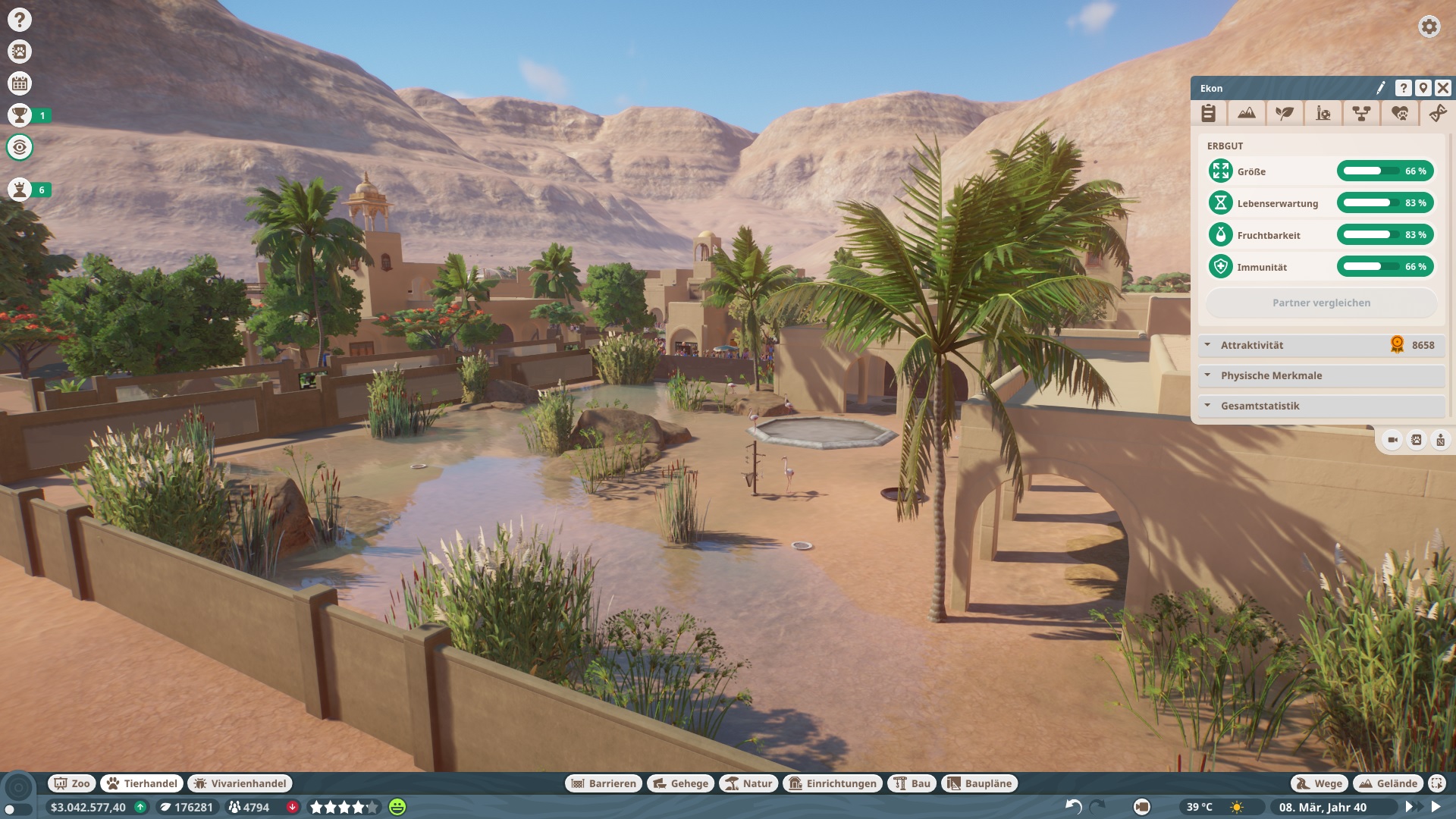This screenshot has height=819, width=1456.
Task: Open the Baupläne blueprints menu
Action: pyautogui.click(x=980, y=783)
